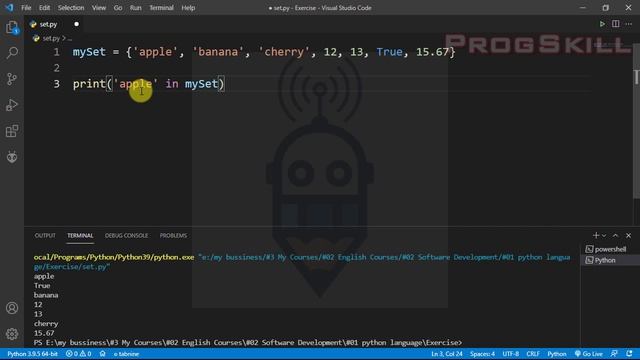Open the robot-face icon view in activity bar

click(x=12, y=157)
